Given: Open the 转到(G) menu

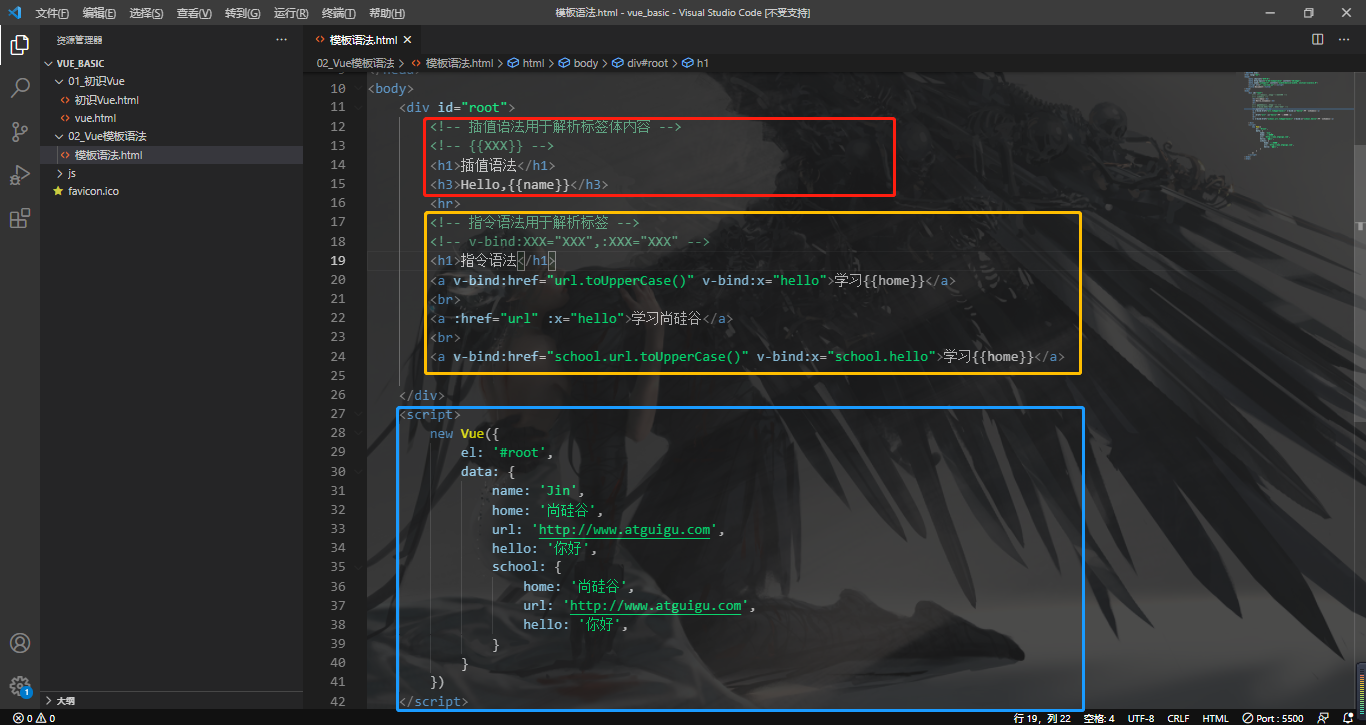Looking at the screenshot, I should coord(242,13).
